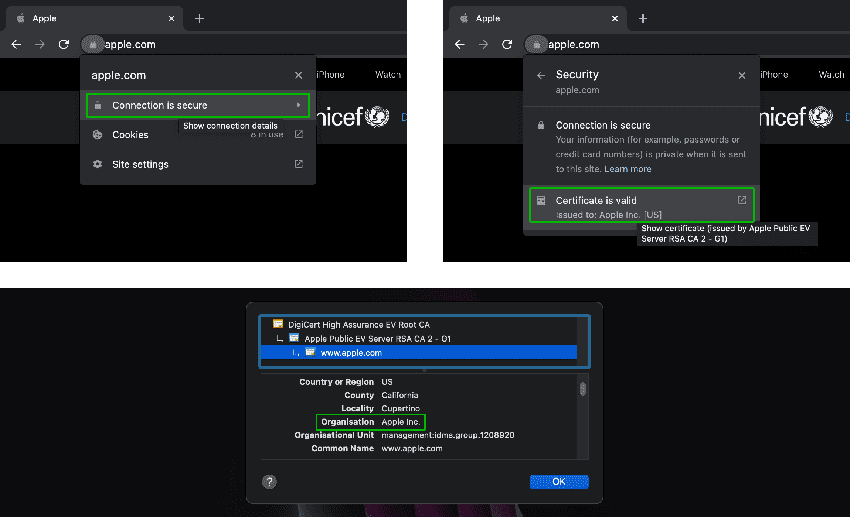The height and width of the screenshot is (517, 850).
Task: Click forward arrow in right browser toolbar
Action: coord(483,44)
